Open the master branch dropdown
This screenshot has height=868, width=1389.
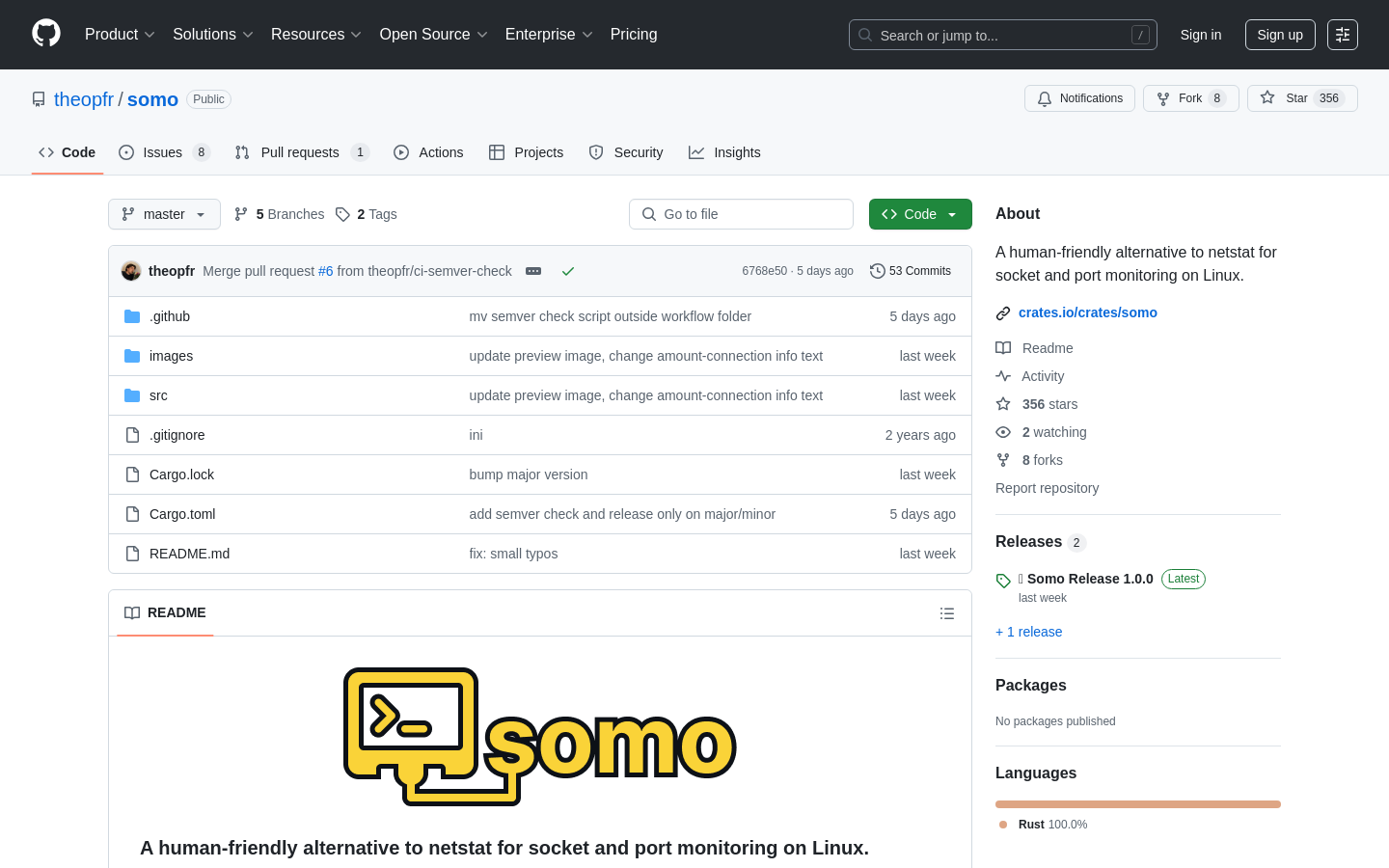click(164, 214)
